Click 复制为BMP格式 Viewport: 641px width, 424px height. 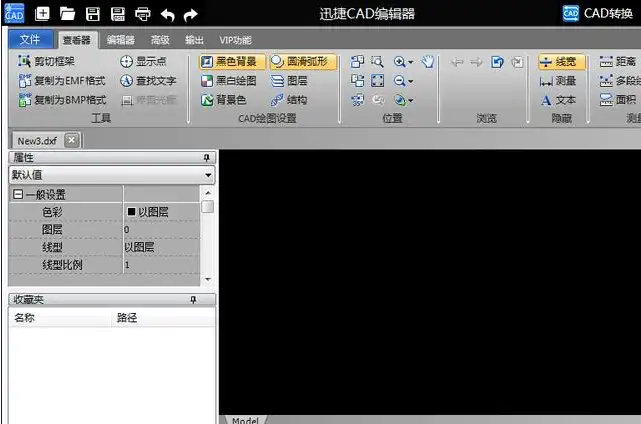62,100
